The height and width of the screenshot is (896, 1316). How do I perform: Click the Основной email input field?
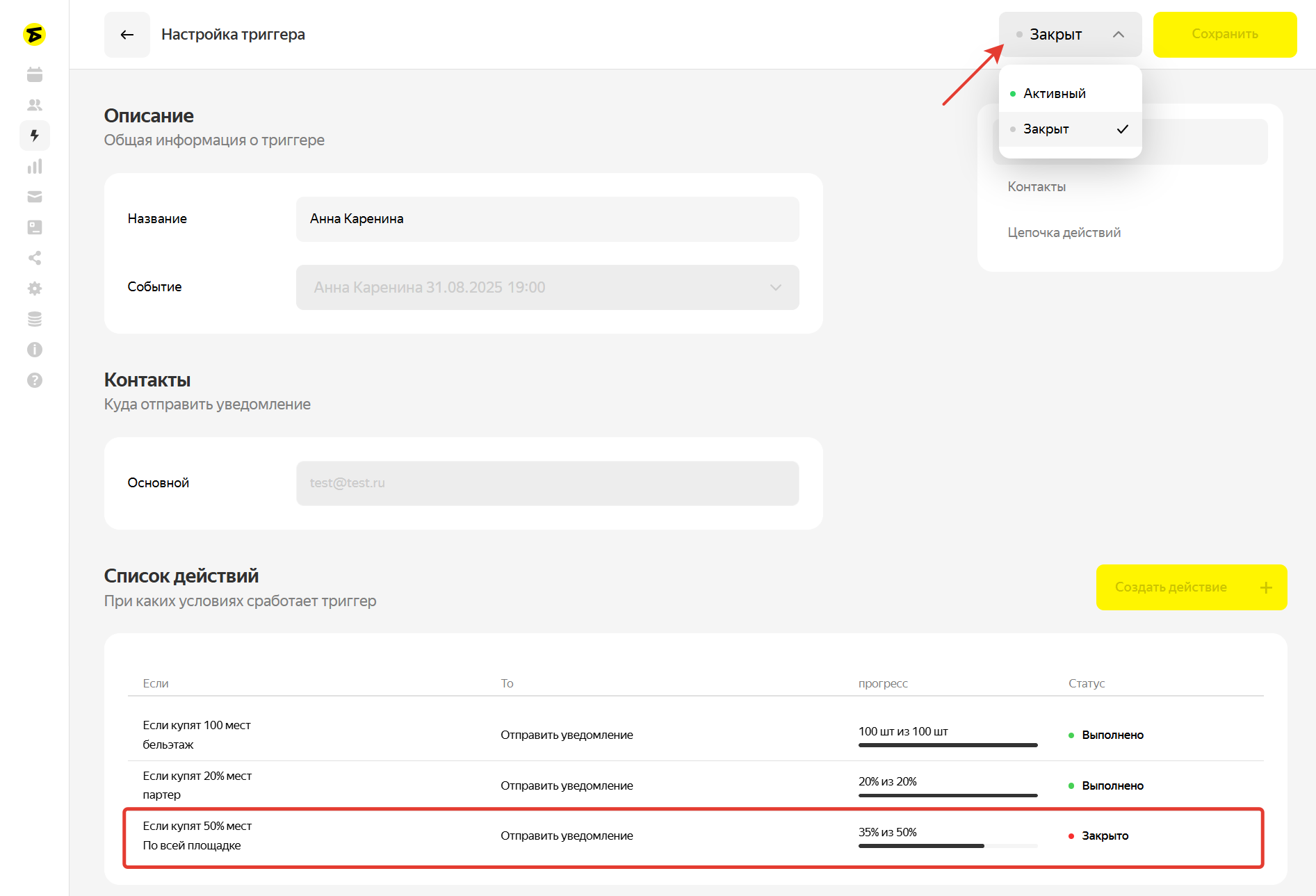[547, 483]
